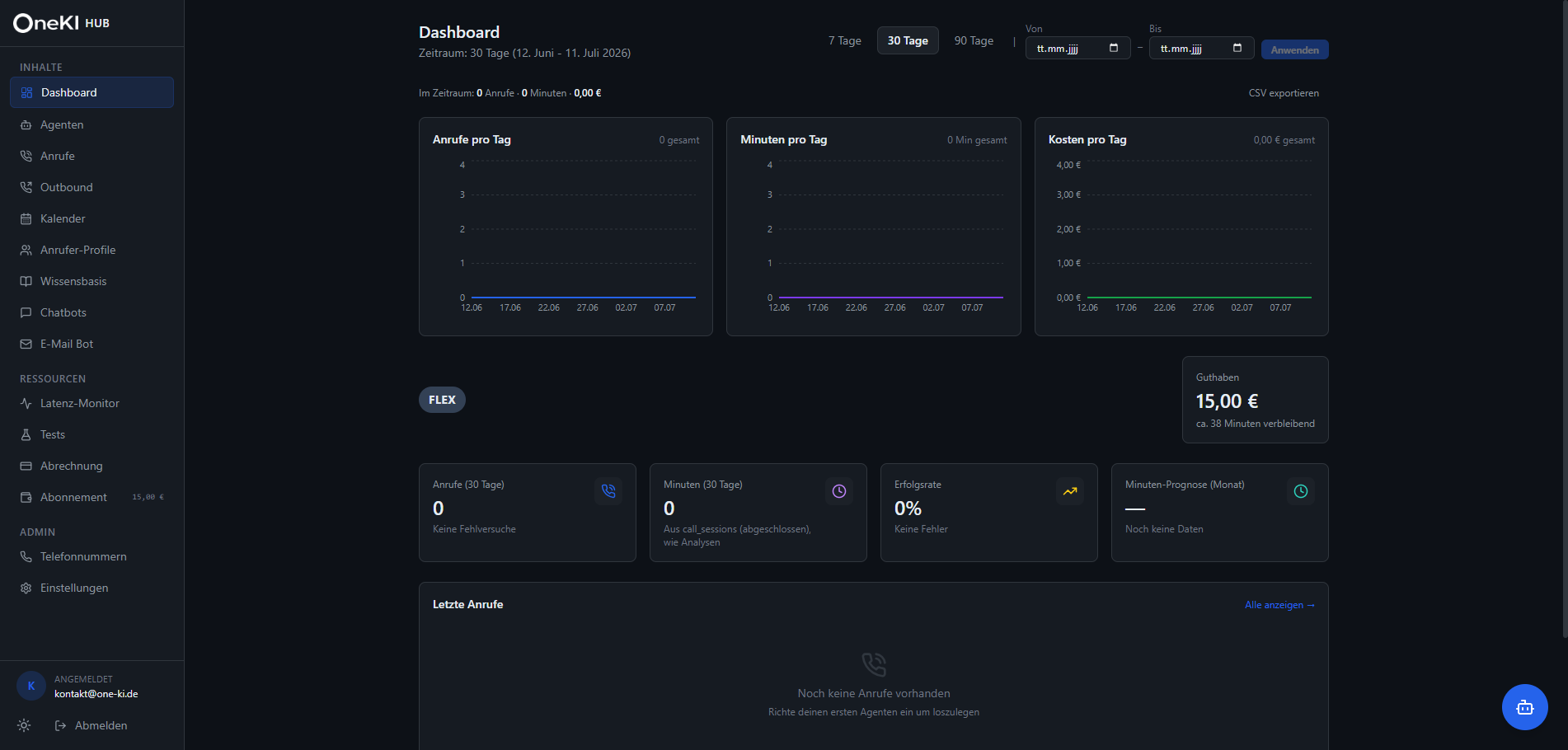Image resolution: width=1568 pixels, height=750 pixels.
Task: Click the OneKI HUB logo
Action: point(61,23)
